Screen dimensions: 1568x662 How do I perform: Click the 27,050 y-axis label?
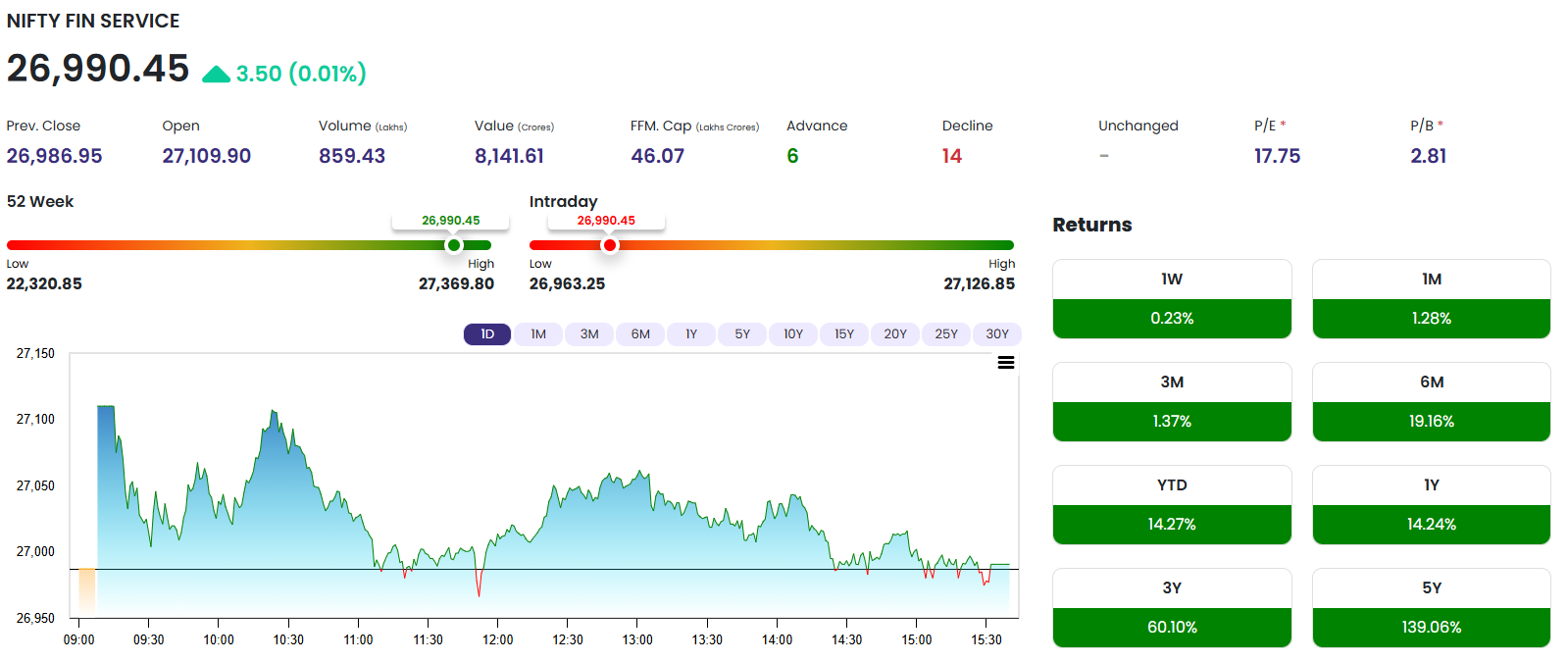(35, 485)
